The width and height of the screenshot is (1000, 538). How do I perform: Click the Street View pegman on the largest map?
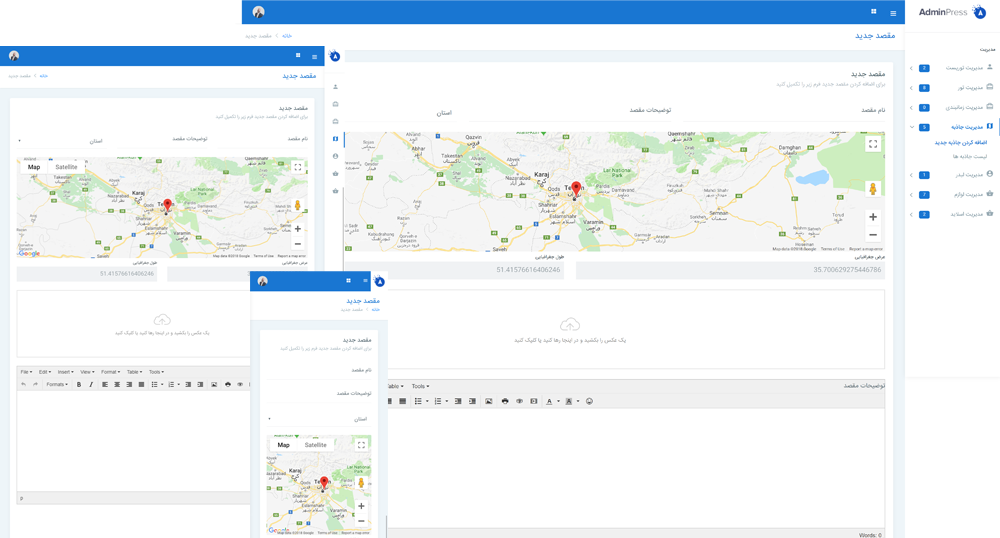click(873, 189)
